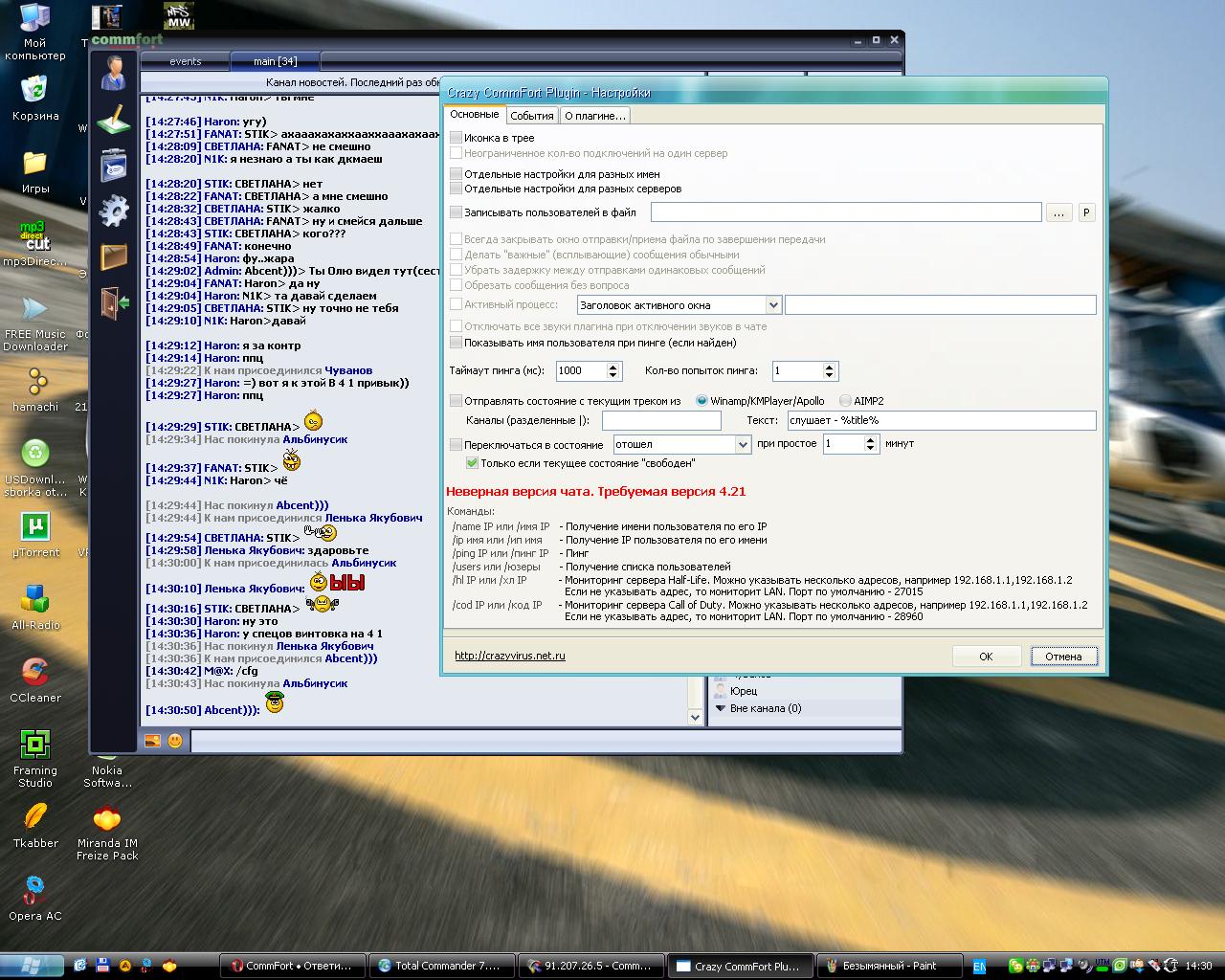
Task: Switch to the 'События' tab
Action: [x=531, y=116]
